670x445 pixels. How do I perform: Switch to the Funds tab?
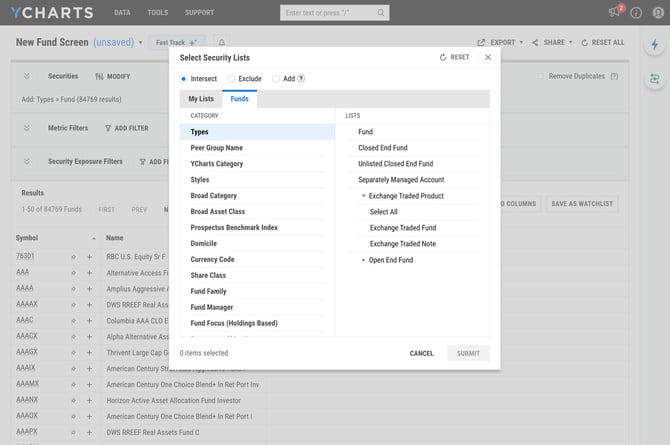tap(239, 99)
